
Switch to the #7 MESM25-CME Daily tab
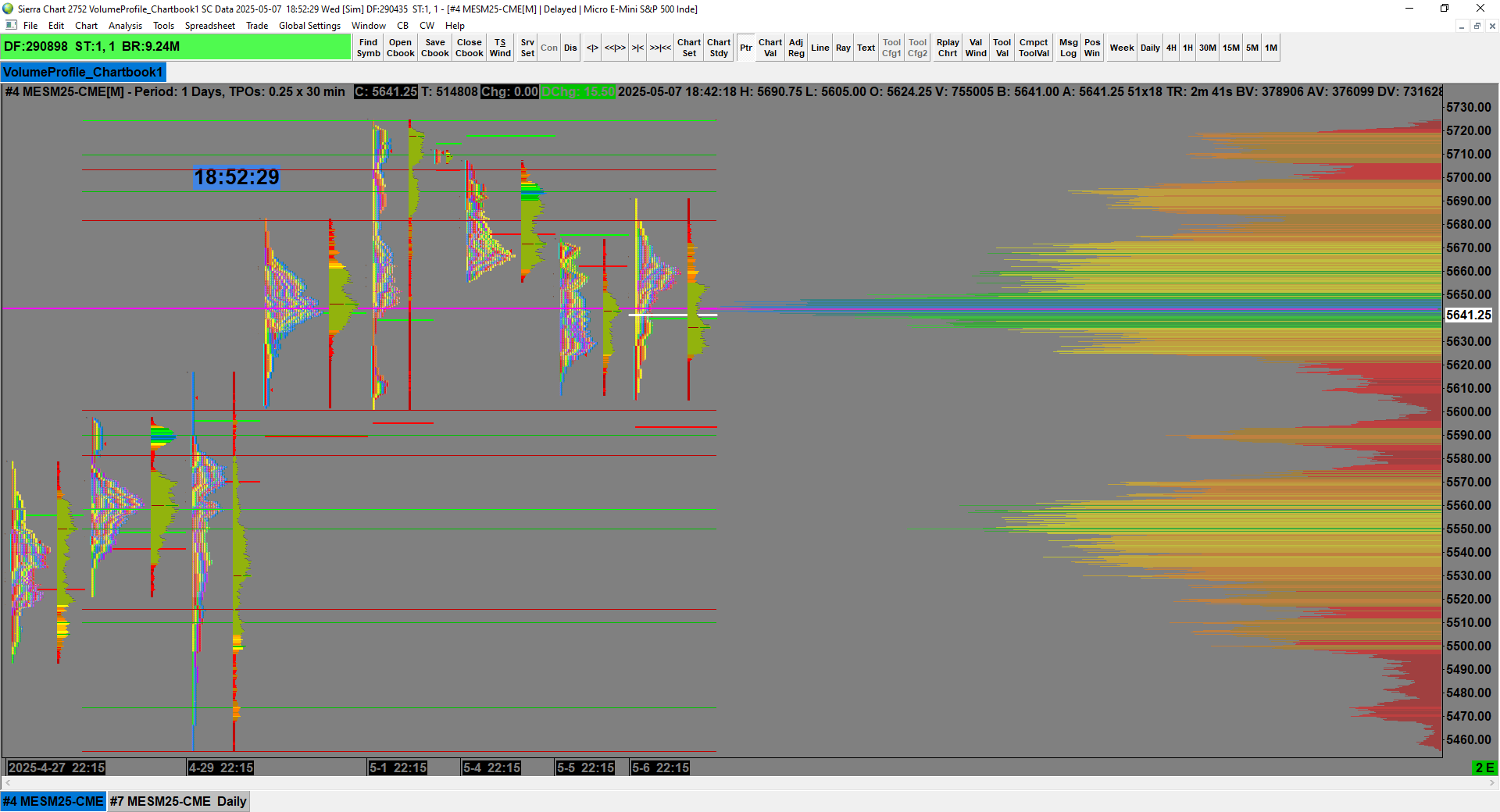[178, 801]
